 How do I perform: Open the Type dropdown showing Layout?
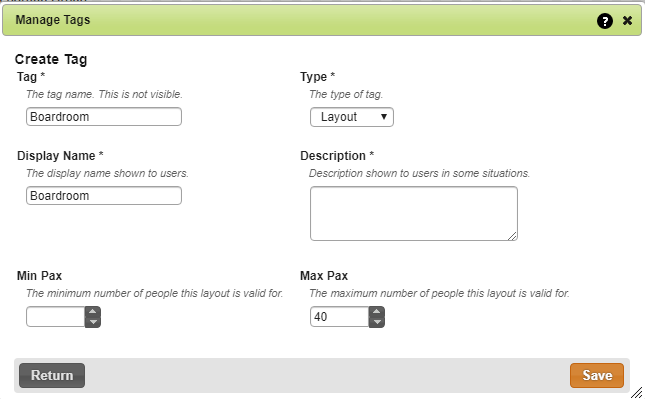(352, 117)
